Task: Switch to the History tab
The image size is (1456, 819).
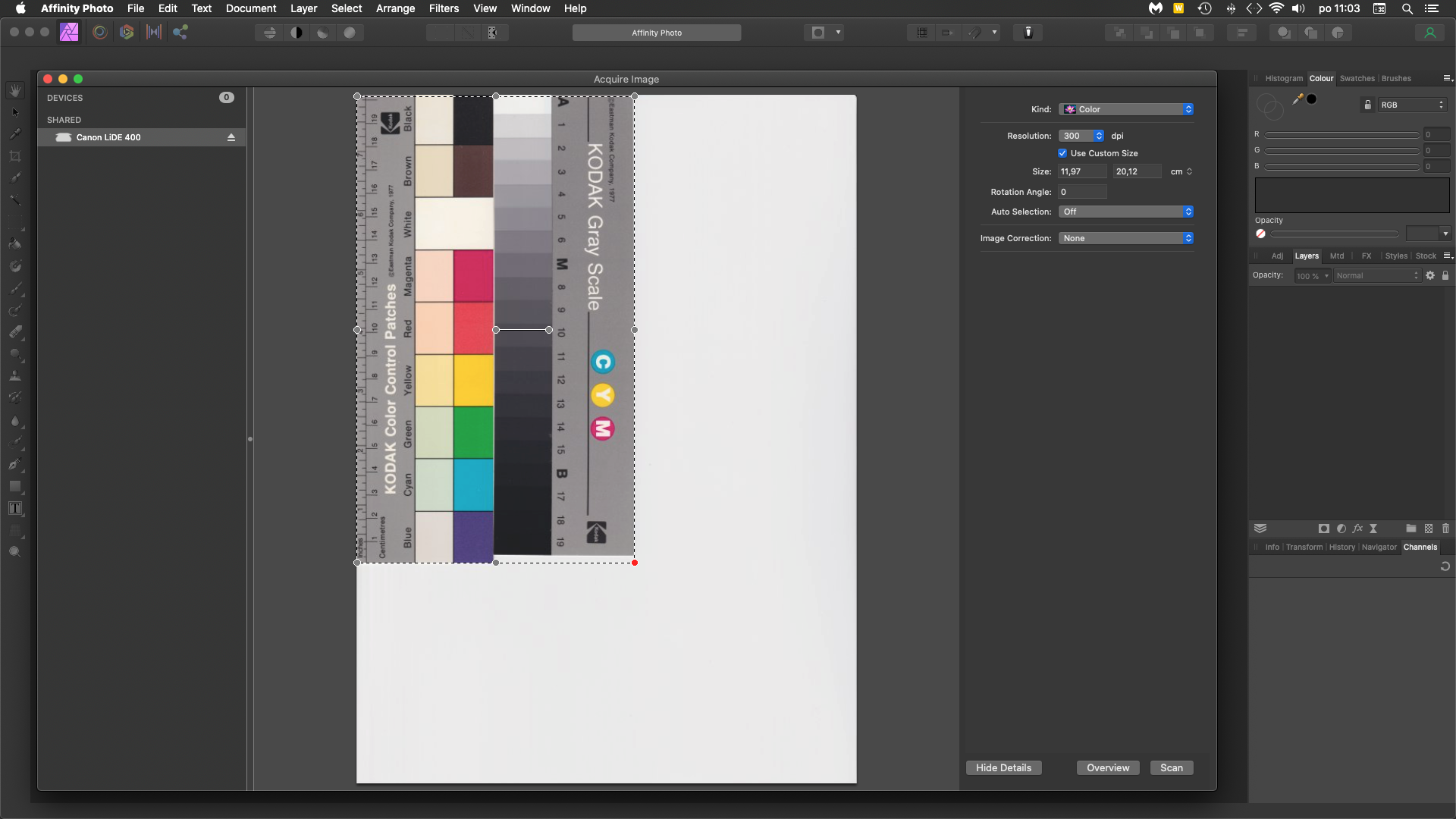Action: 1341,548
